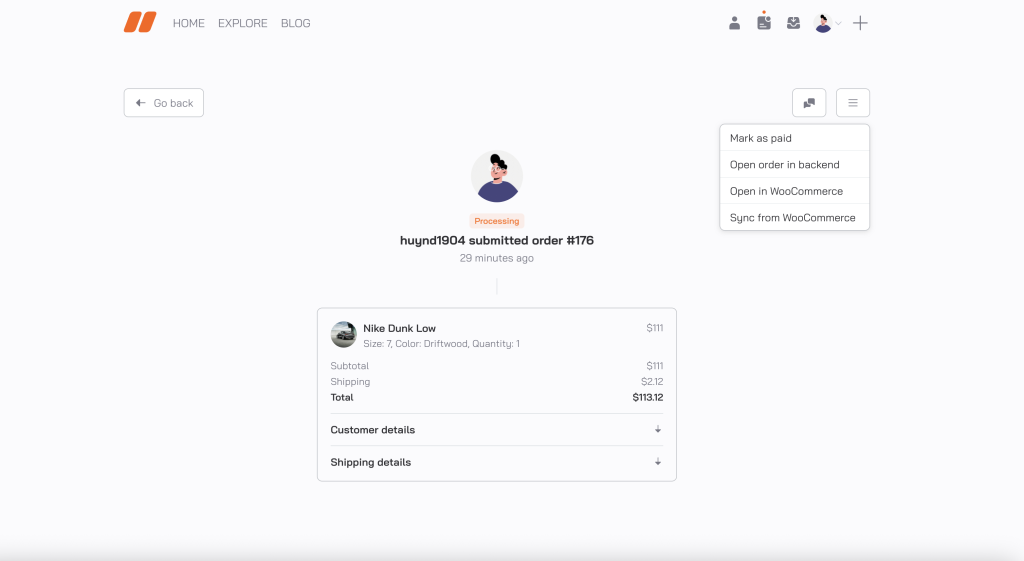Image resolution: width=1024 pixels, height=561 pixels.
Task: Open the chat messages icon button
Action: click(x=809, y=103)
